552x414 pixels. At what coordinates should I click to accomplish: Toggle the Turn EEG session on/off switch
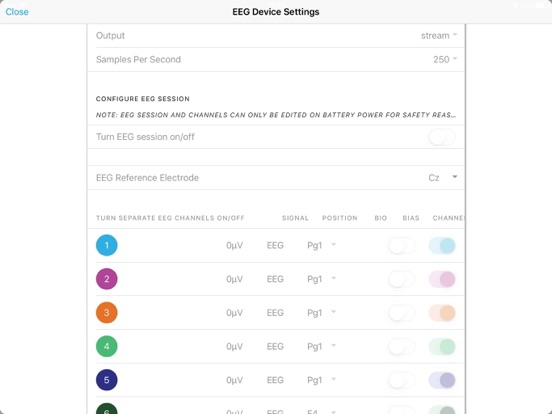pos(442,137)
